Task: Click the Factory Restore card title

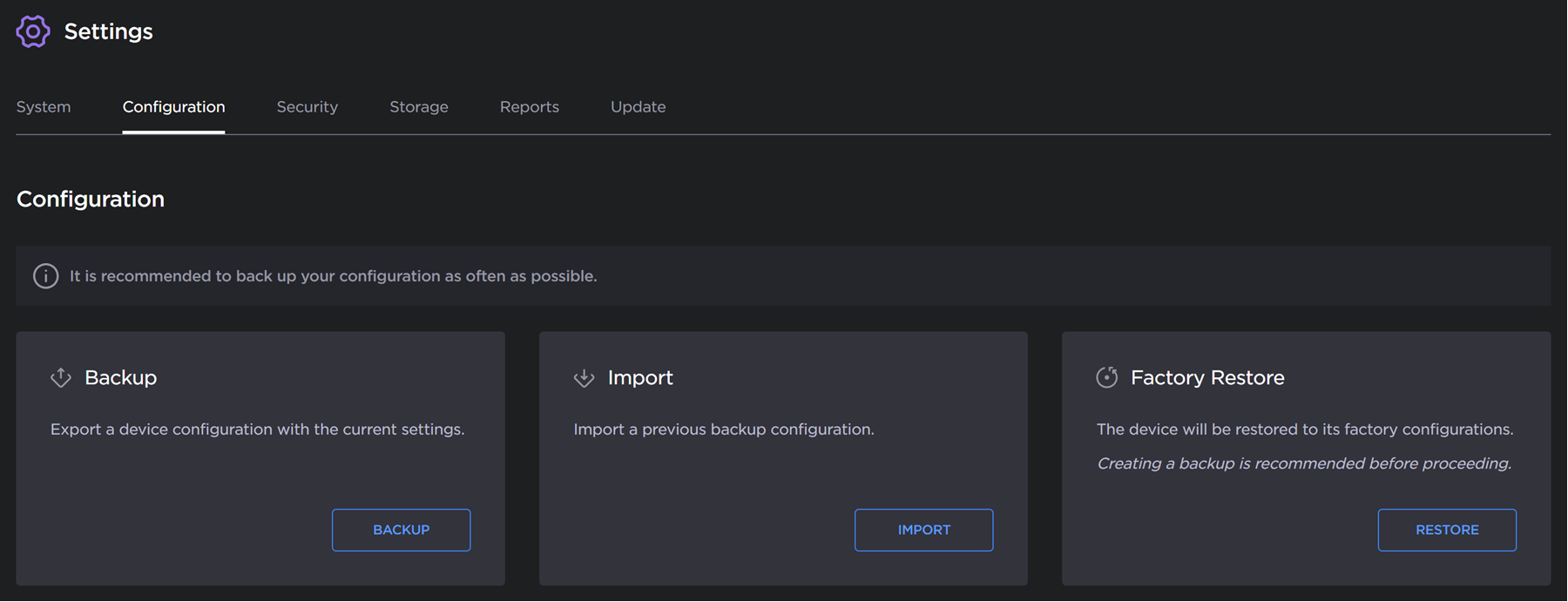Action: coord(1206,377)
